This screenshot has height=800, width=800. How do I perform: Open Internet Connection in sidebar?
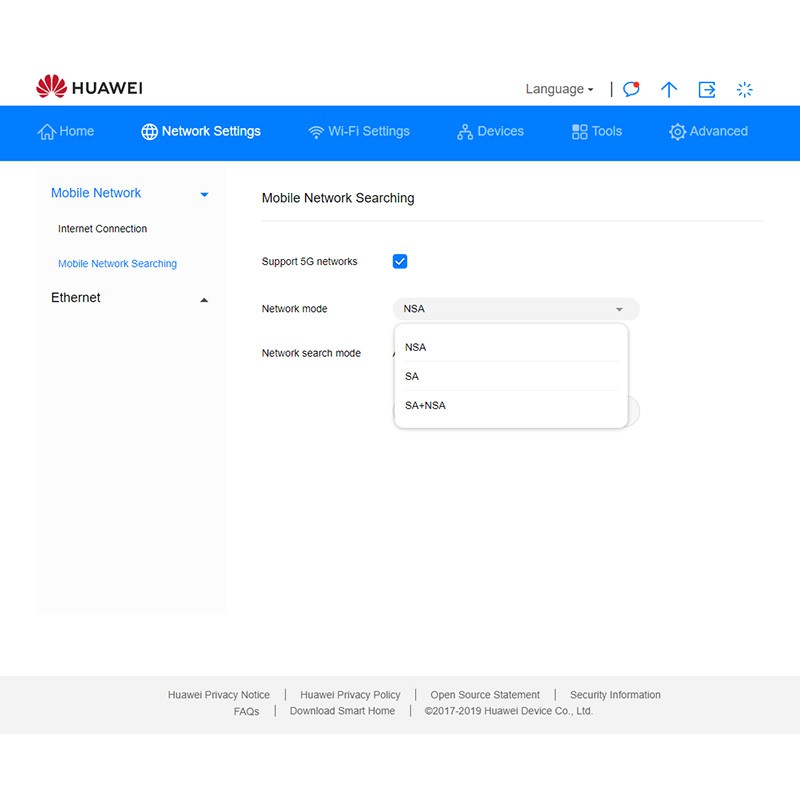(x=102, y=229)
